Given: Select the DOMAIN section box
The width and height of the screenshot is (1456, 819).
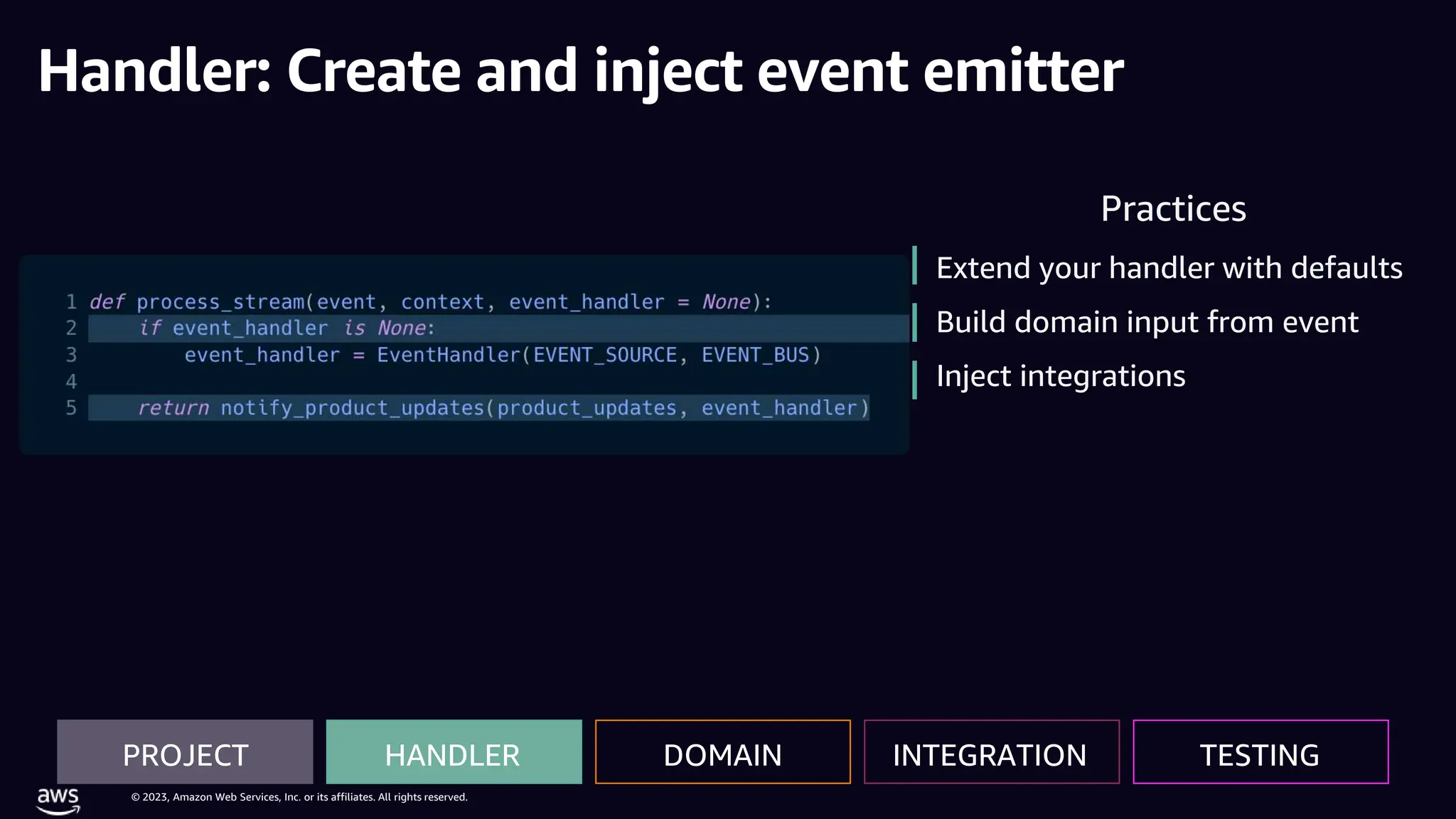Looking at the screenshot, I should [x=722, y=751].
